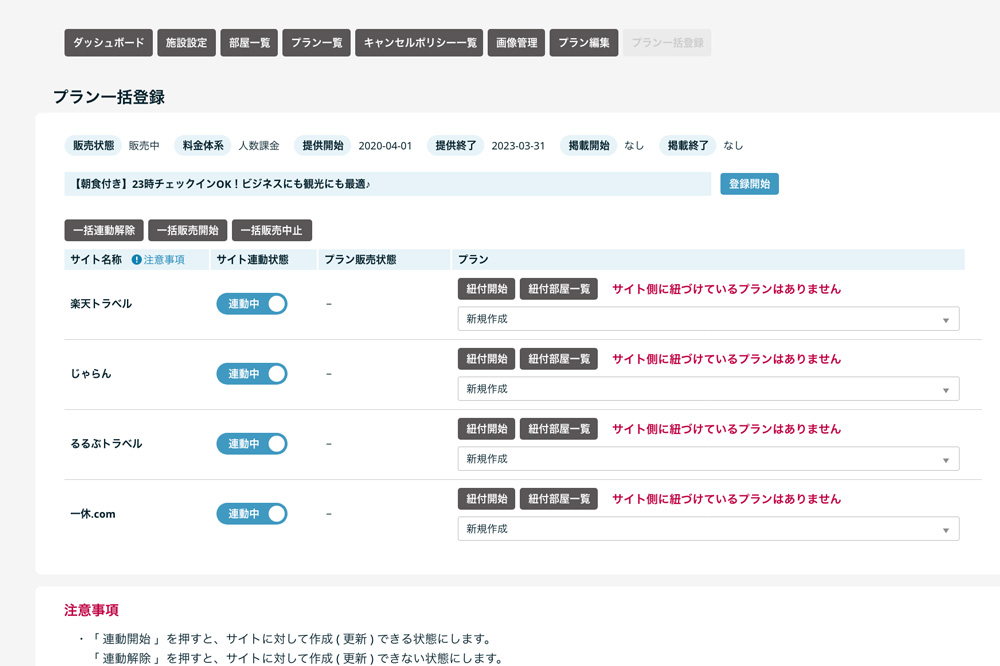Open 新規作成 dropdown for 楽天トラベル
The image size is (1000, 666).
pos(707,319)
